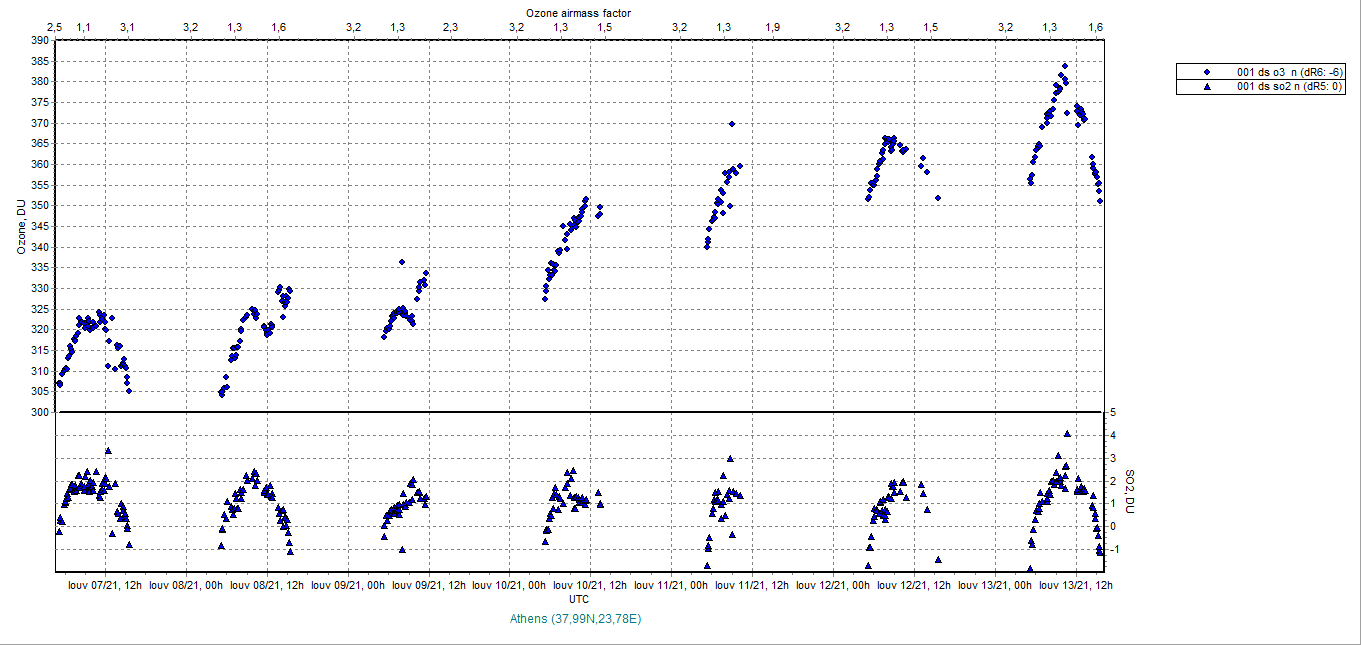Click the '07/21, 12h' time axis label
The height and width of the screenshot is (645, 1361).
116,585
